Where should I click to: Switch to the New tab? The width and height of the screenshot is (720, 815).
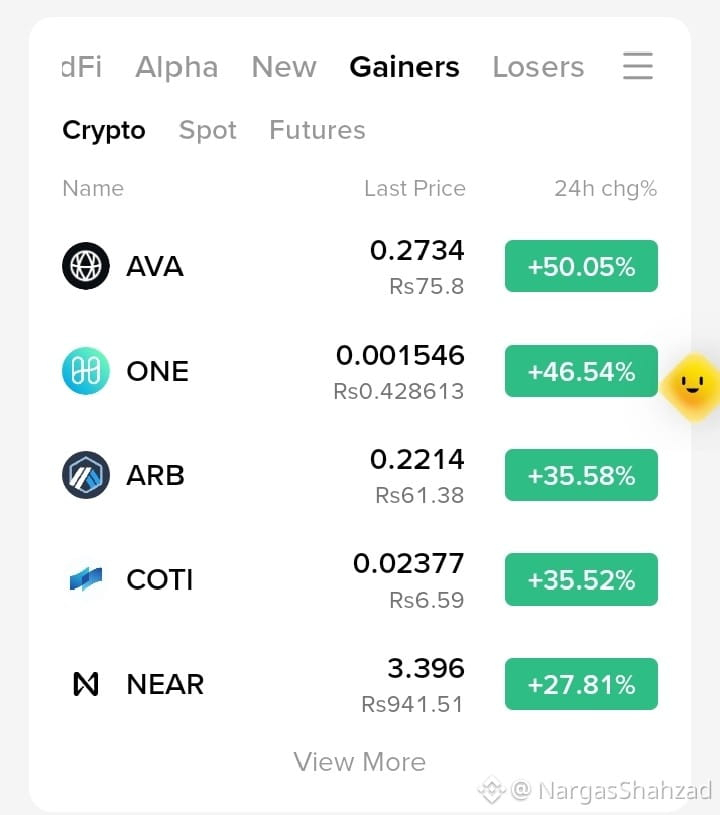click(284, 67)
